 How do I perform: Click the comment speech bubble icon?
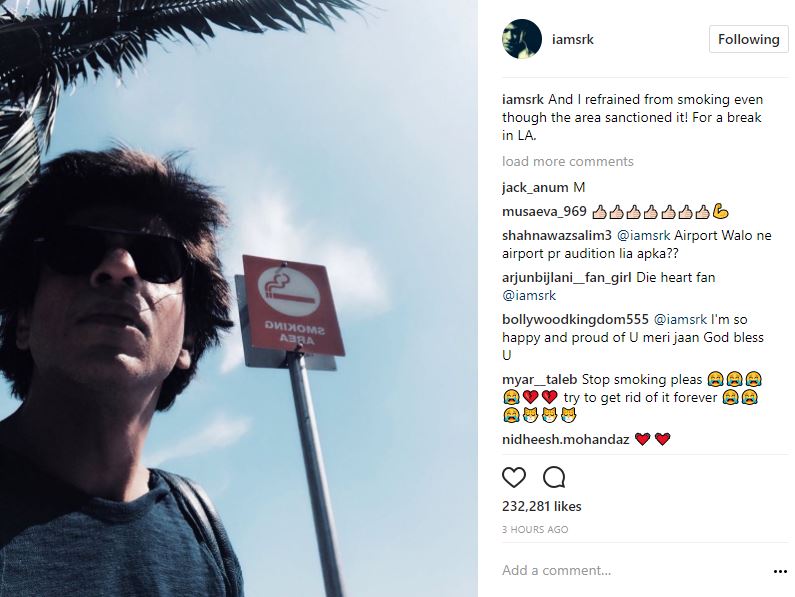click(554, 477)
